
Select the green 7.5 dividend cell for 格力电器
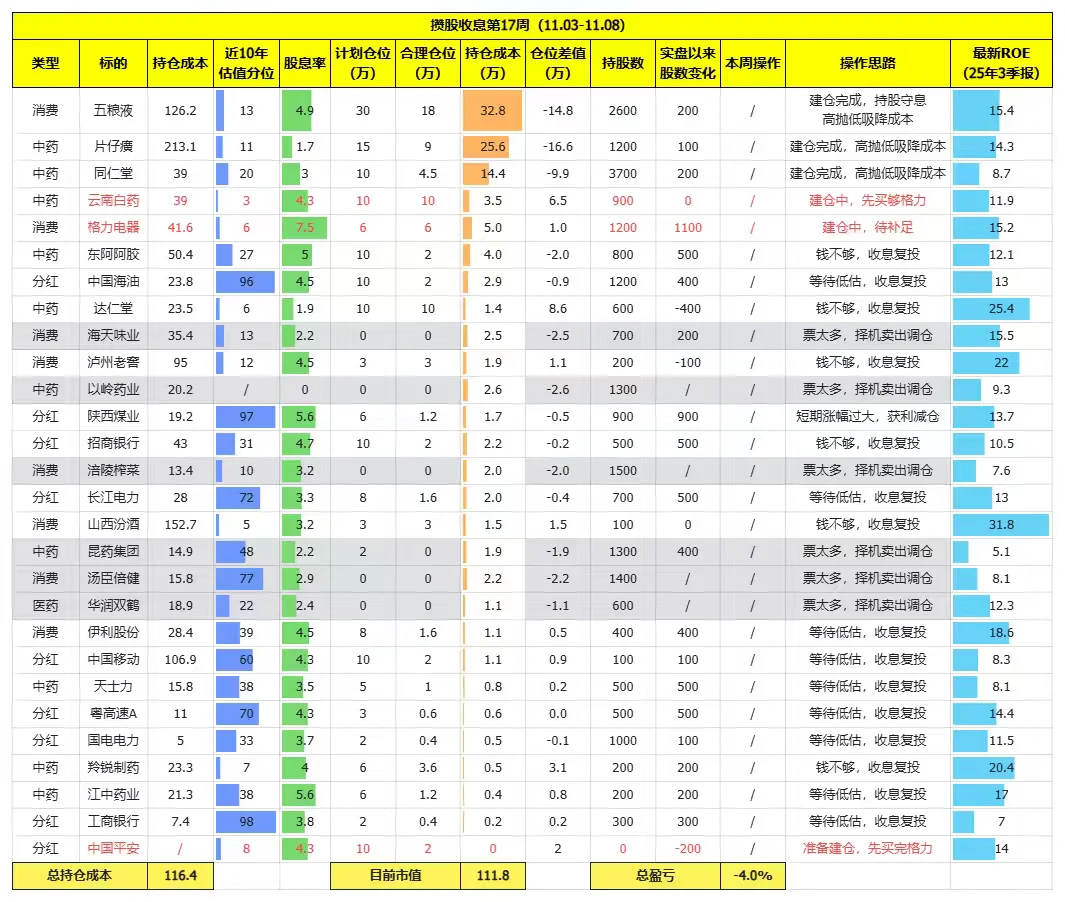pyautogui.click(x=304, y=228)
